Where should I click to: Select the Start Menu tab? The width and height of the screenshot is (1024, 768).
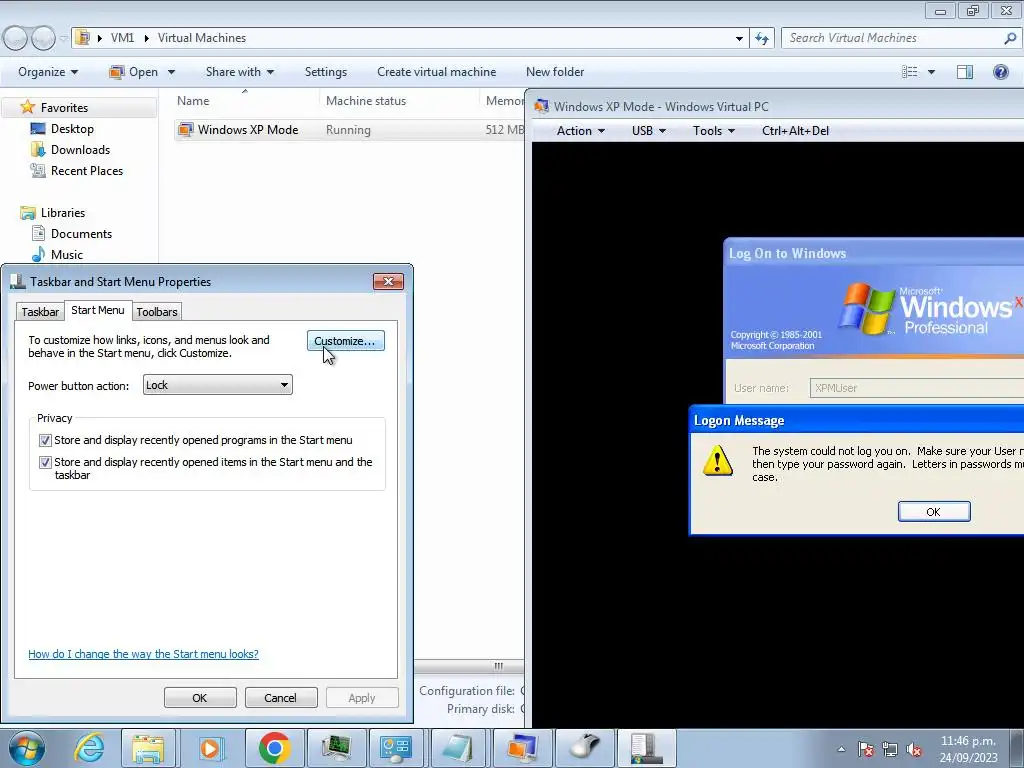[x=98, y=310]
